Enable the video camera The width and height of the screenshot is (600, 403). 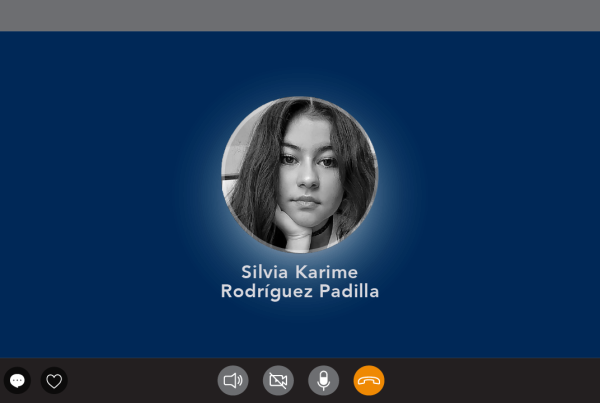[278, 380]
